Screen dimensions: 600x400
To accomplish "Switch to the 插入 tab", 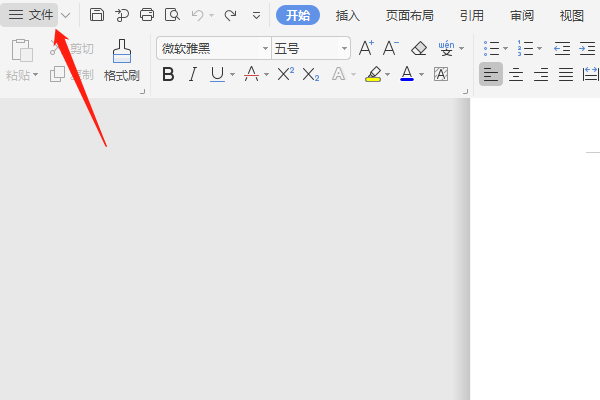I will [347, 16].
